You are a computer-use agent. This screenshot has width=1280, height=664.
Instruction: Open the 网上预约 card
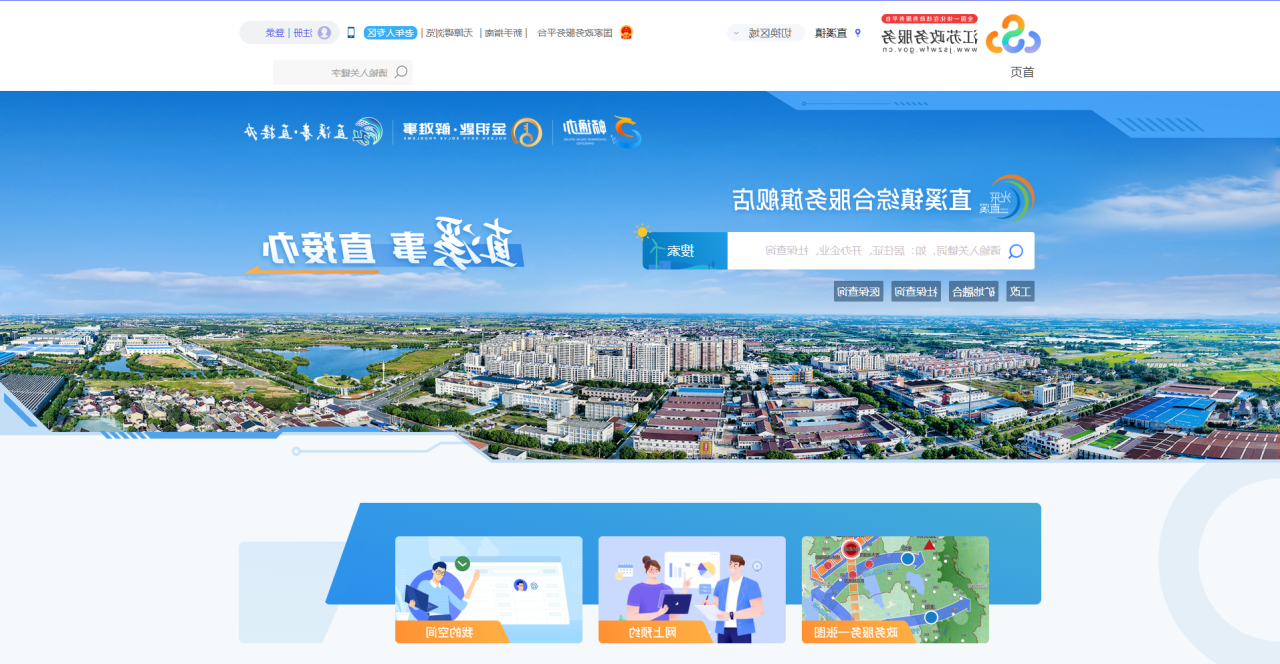pos(692,590)
